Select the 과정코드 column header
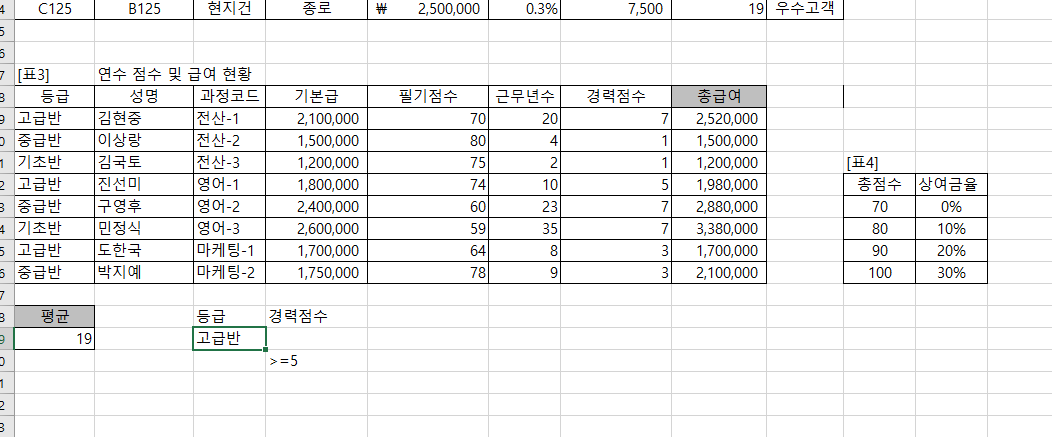Screen dimensions: 1052x437 pyautogui.click(x=229, y=97)
